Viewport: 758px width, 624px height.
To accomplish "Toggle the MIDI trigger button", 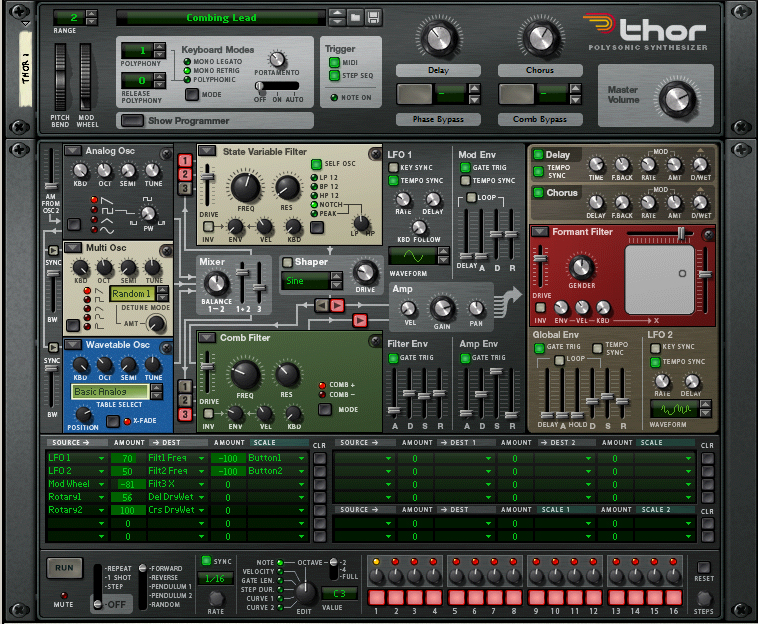I will pyautogui.click(x=334, y=62).
